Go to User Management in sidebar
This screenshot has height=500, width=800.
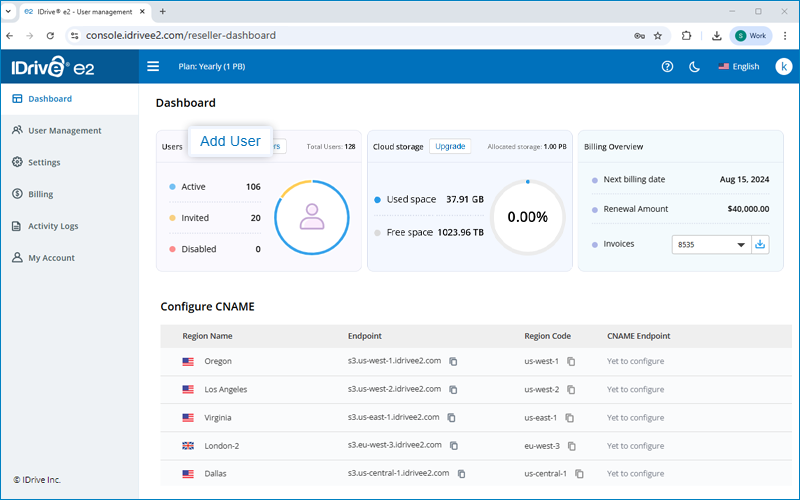64,131
